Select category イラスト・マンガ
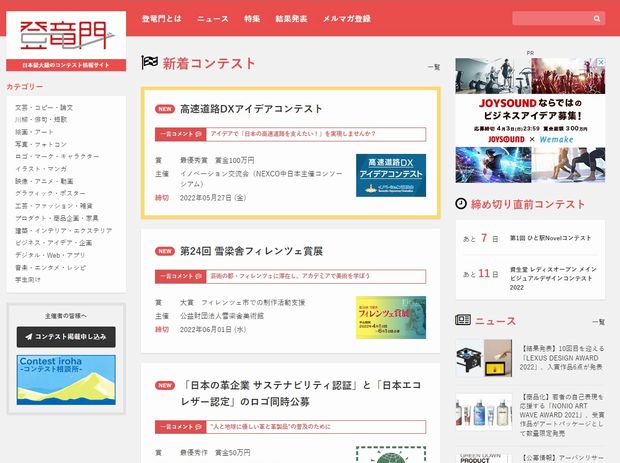 pos(41,169)
